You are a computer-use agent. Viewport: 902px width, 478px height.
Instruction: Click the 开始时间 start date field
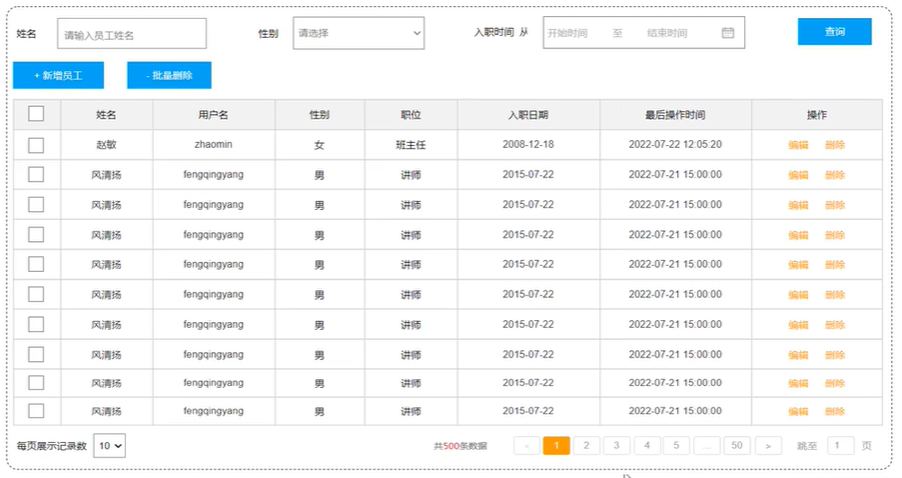[567, 33]
